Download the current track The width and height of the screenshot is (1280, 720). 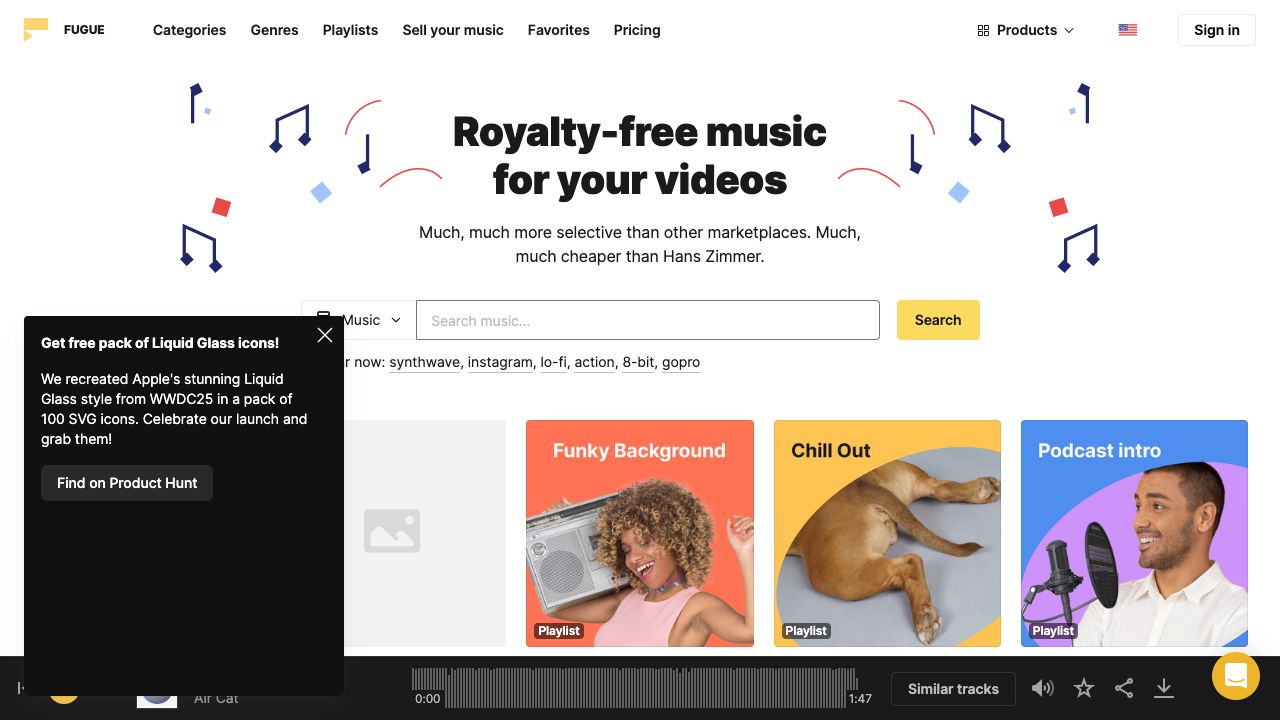coord(1164,688)
